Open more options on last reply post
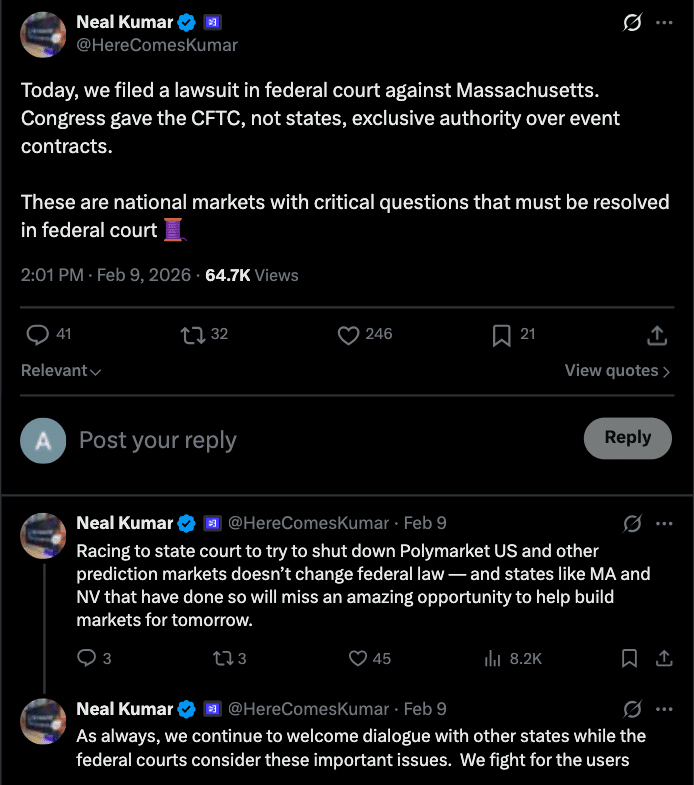Viewport: 694px width, 785px height. (x=664, y=709)
